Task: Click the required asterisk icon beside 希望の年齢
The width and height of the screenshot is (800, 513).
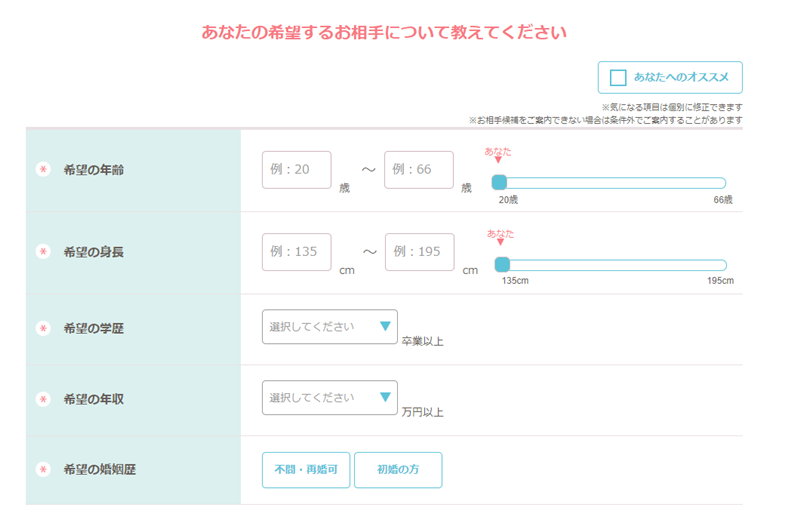Action: tap(43, 171)
